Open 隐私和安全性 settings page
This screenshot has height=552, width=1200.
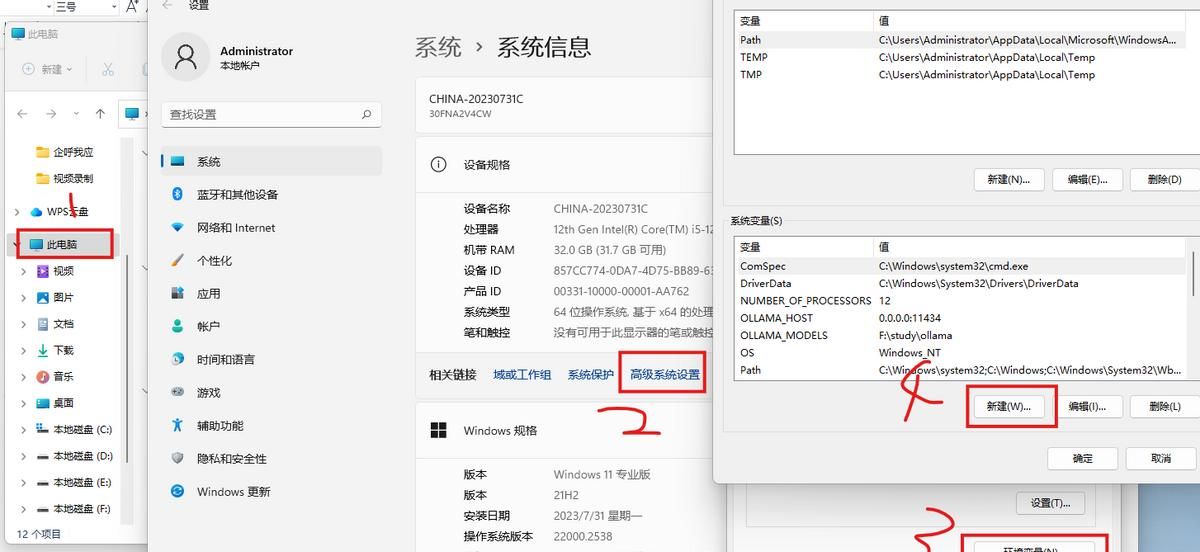[231, 458]
